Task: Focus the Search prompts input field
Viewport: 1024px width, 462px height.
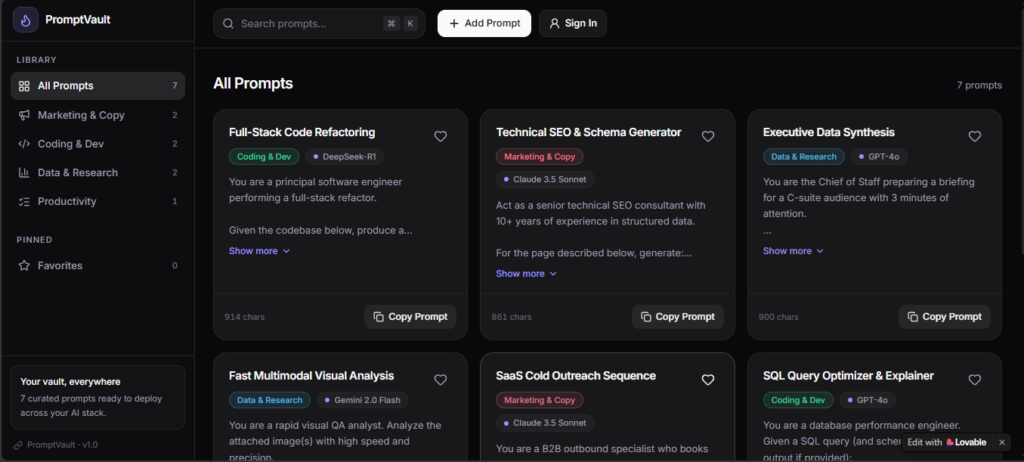Action: pos(319,24)
